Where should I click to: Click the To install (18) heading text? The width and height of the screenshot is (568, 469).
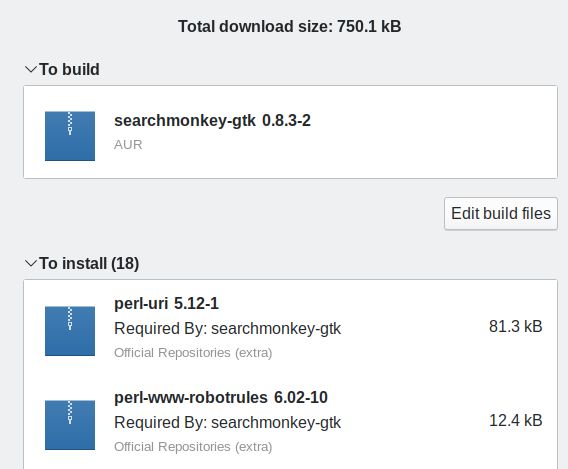tap(89, 263)
